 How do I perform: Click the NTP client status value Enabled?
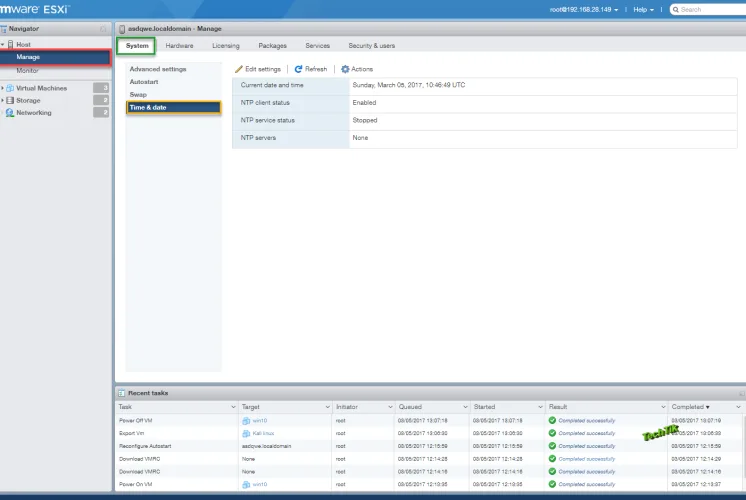364,103
